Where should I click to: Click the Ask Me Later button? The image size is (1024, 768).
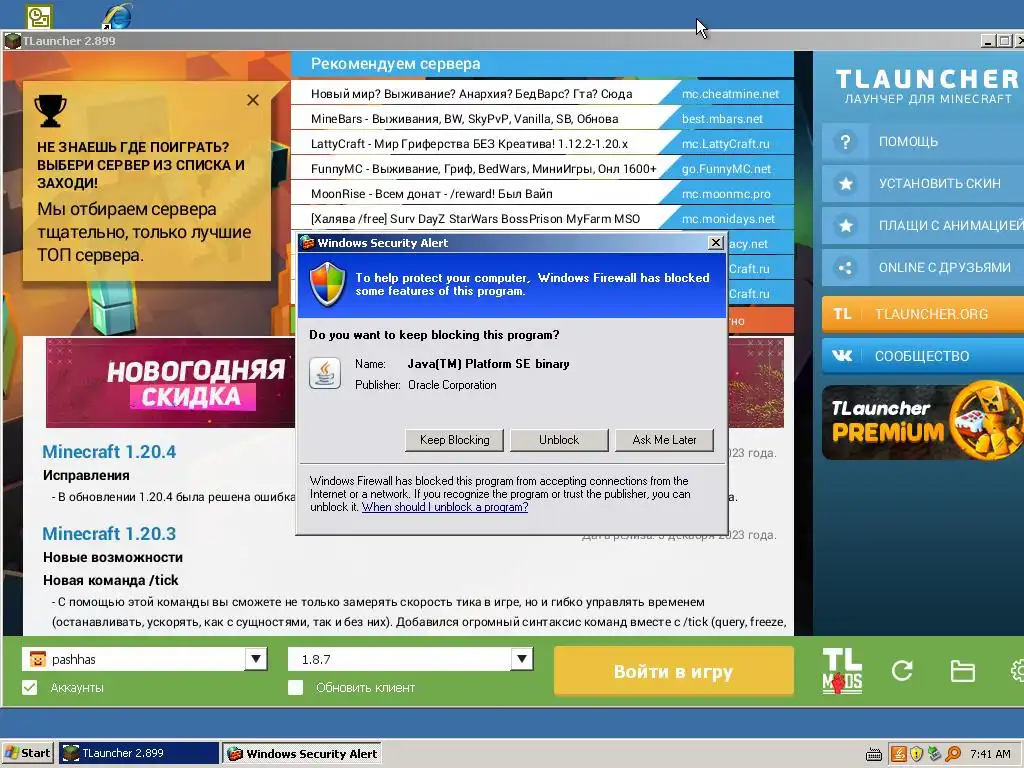pyautogui.click(x=664, y=440)
